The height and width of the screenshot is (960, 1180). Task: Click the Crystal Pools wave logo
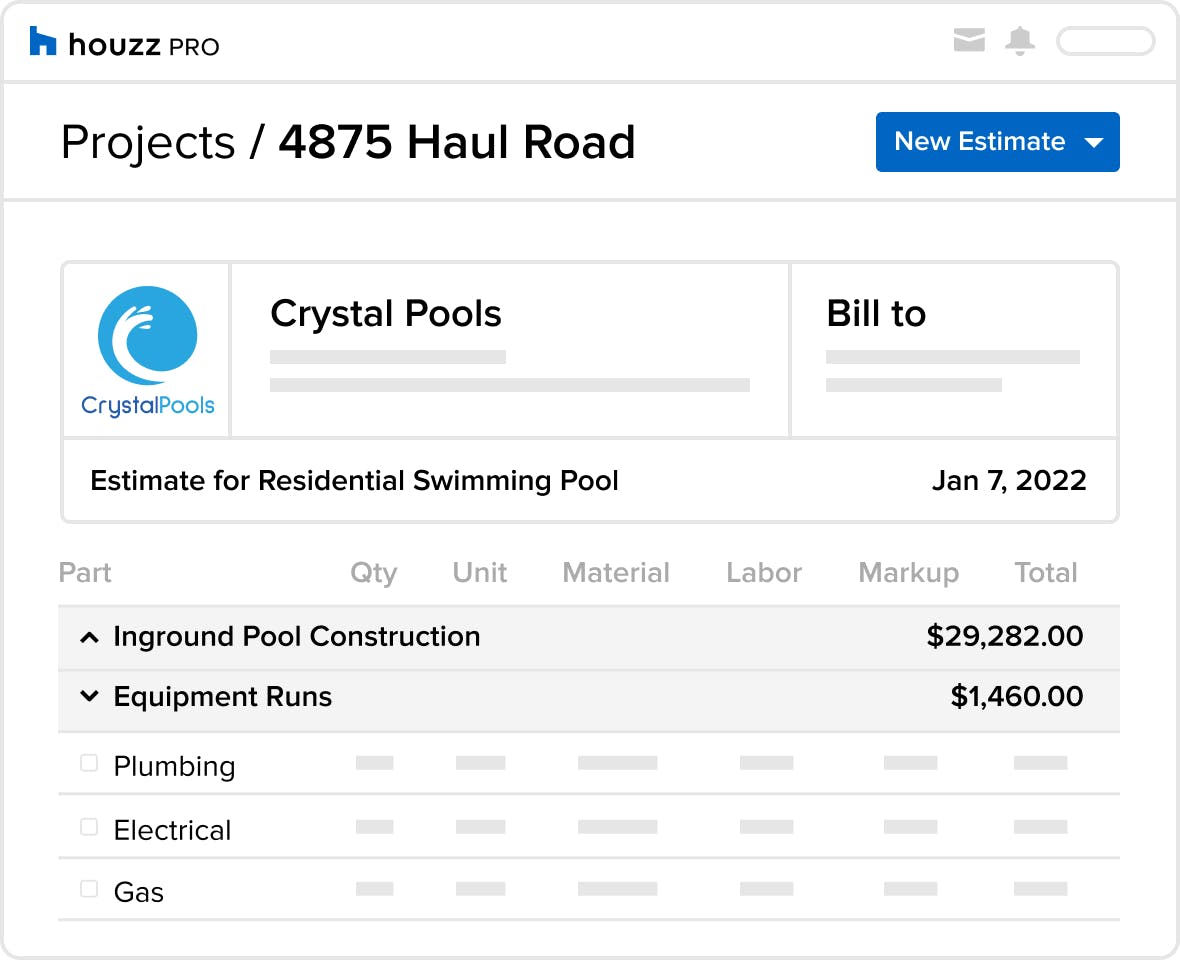(x=148, y=336)
